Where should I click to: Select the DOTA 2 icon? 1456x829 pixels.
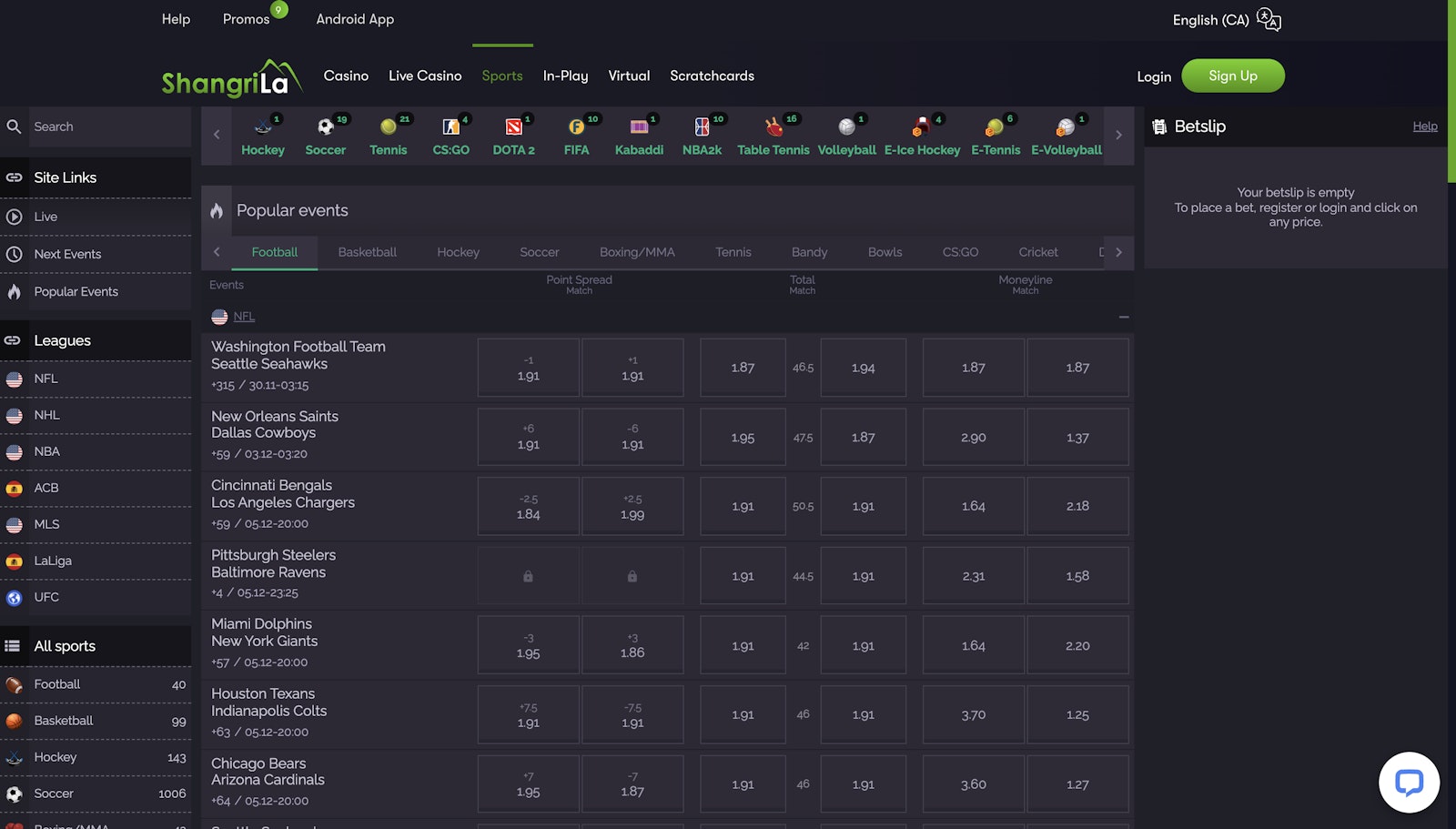[513, 127]
